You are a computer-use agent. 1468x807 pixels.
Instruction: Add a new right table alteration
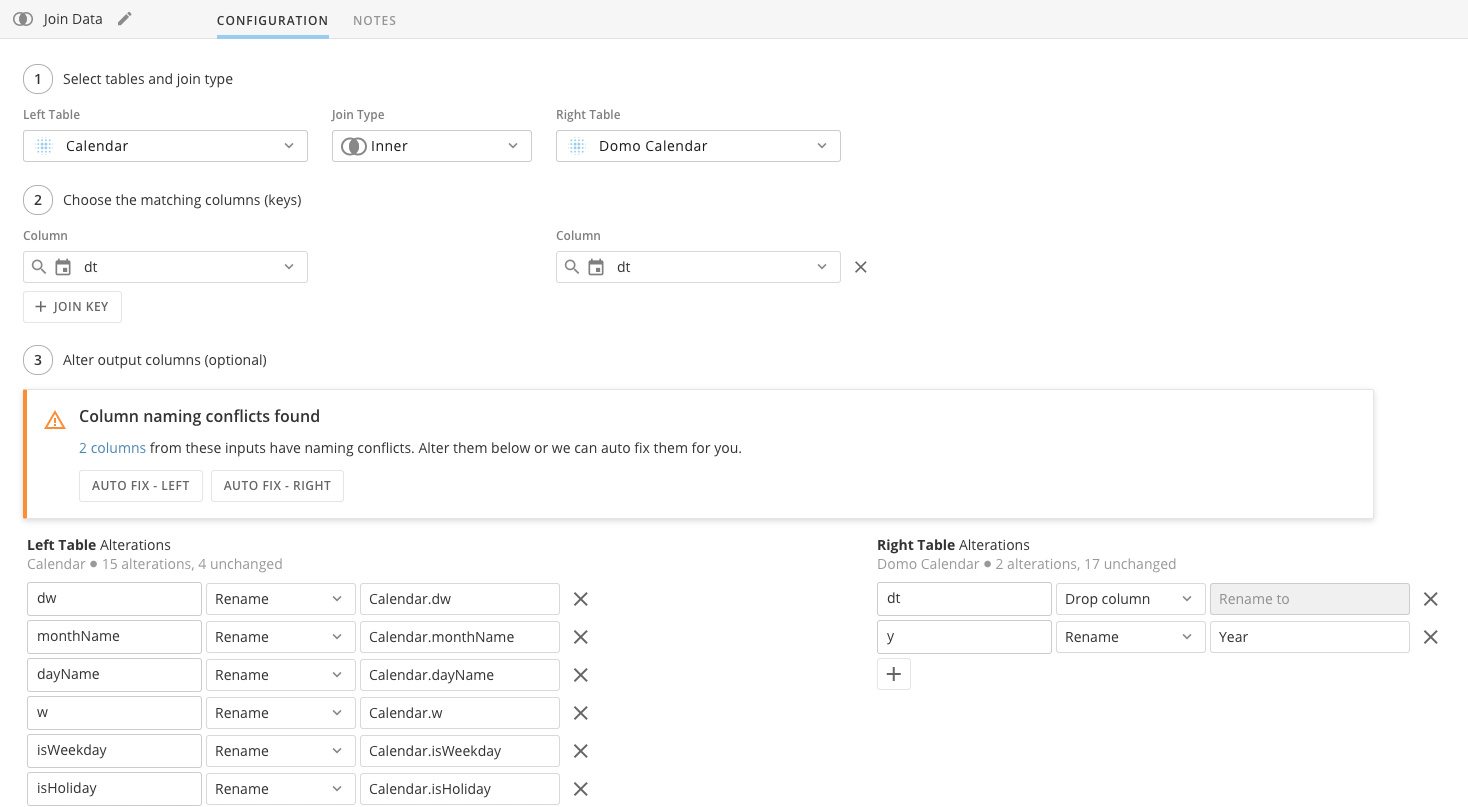[x=893, y=674]
